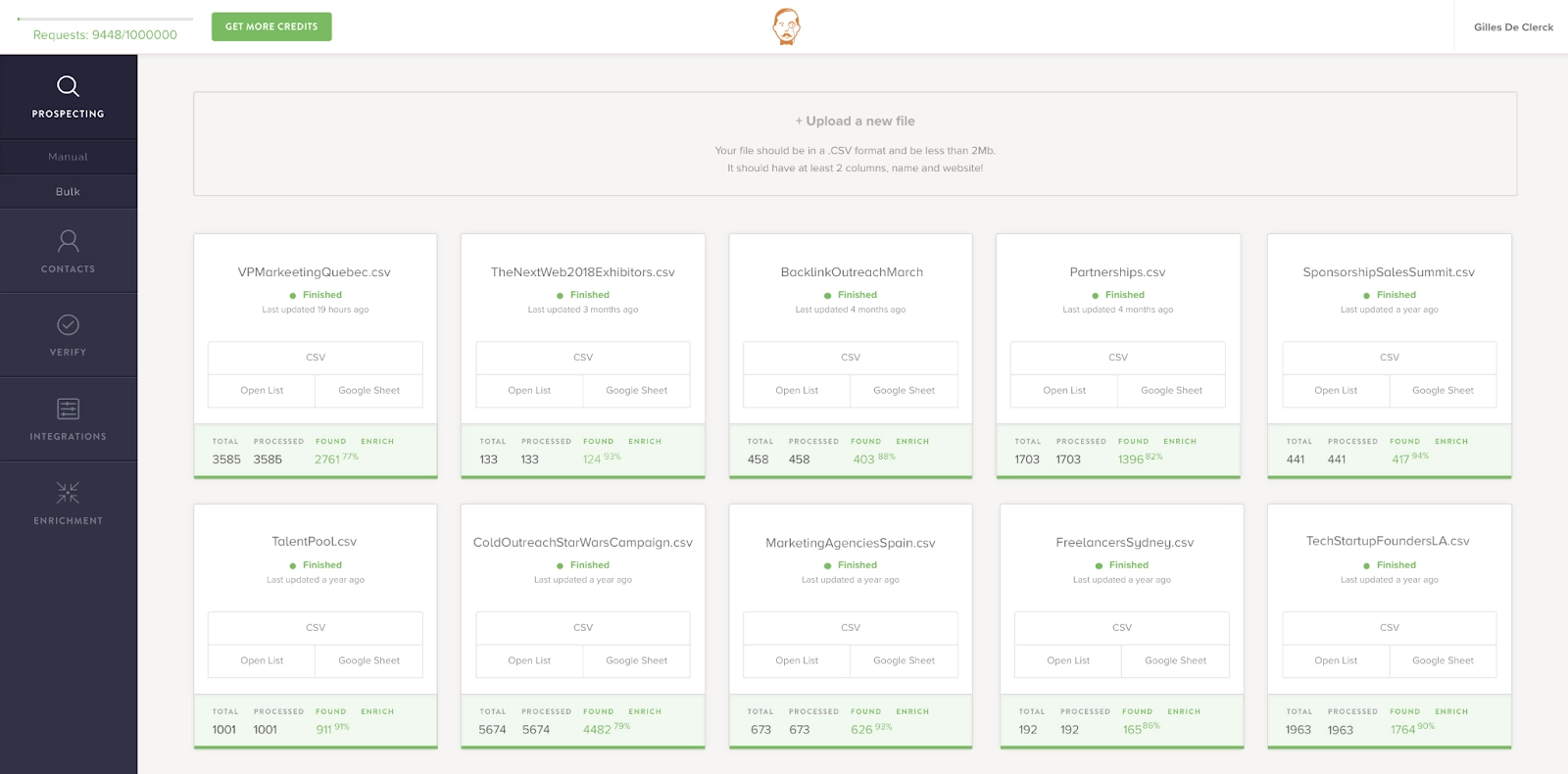The image size is (1568, 774).
Task: Click the Get More Credits button
Action: (x=271, y=26)
